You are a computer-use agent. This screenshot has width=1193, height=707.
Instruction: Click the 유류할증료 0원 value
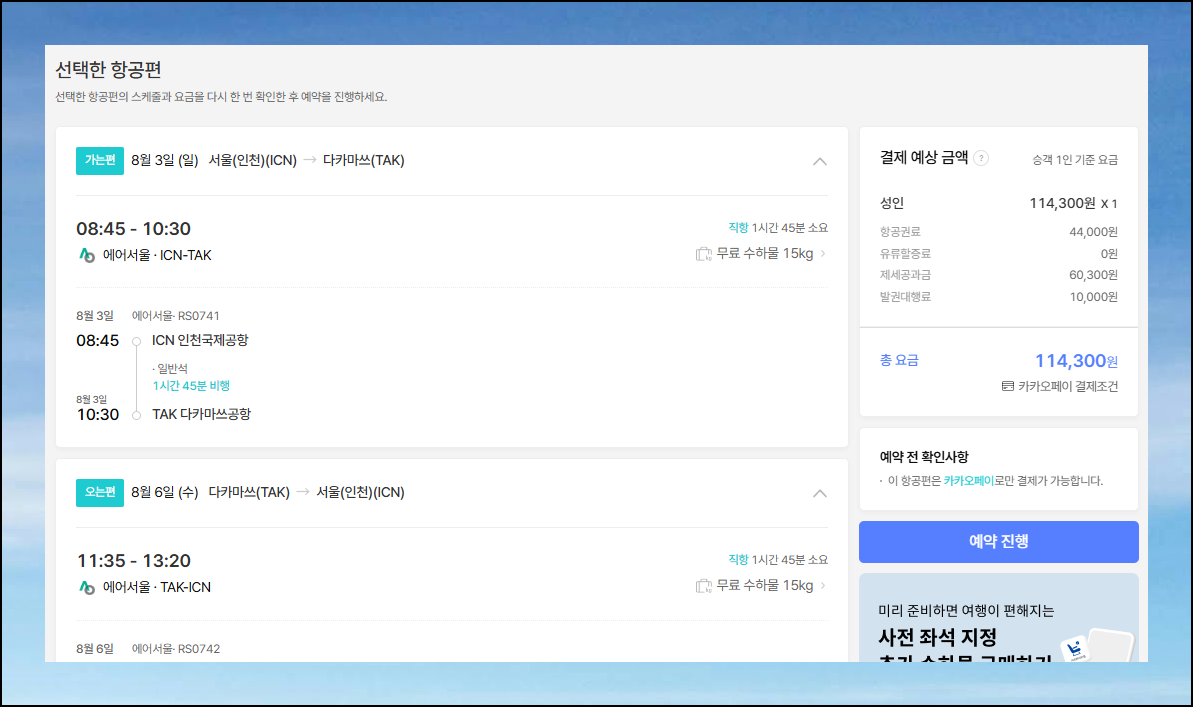click(x=1109, y=253)
